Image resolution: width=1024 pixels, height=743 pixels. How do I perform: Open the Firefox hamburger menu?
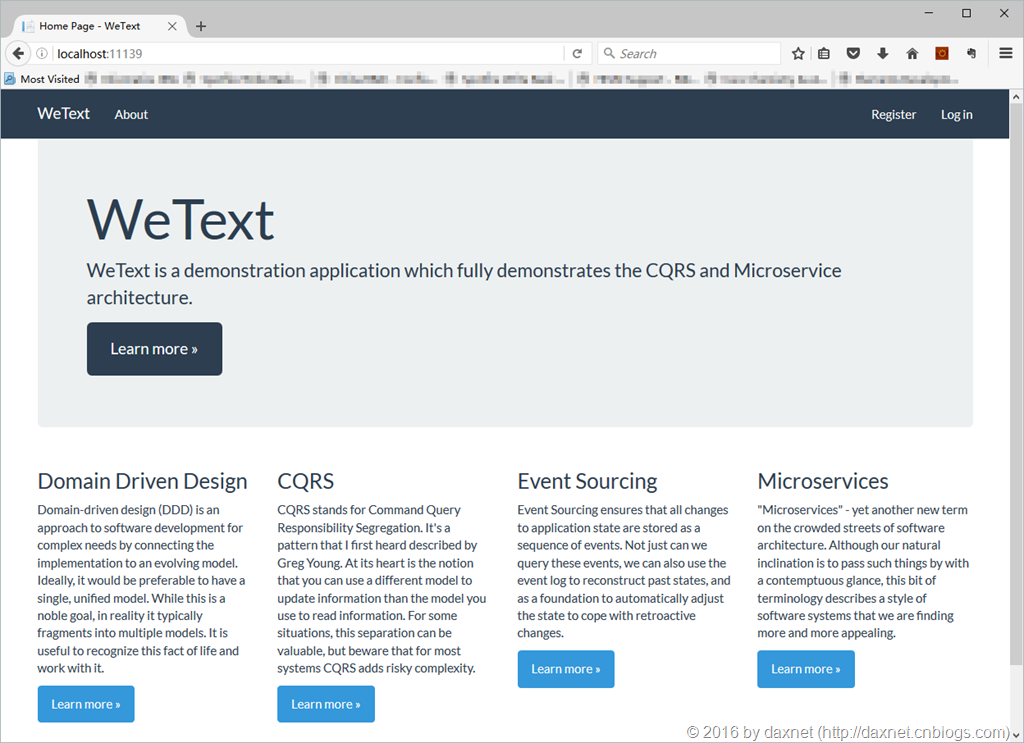click(1006, 53)
